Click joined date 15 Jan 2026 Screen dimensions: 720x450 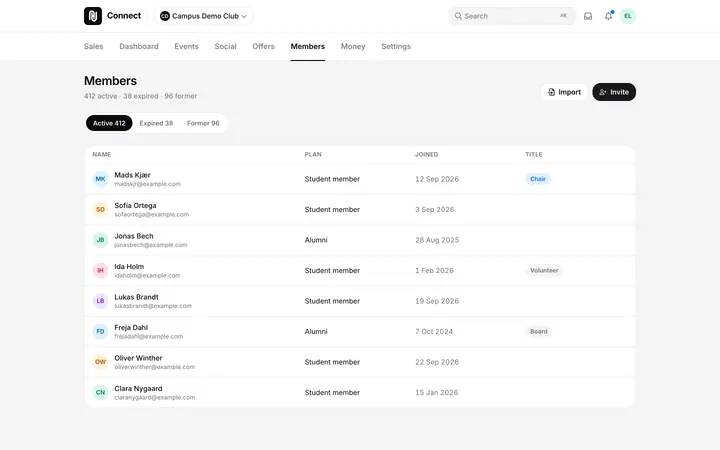pos(437,393)
